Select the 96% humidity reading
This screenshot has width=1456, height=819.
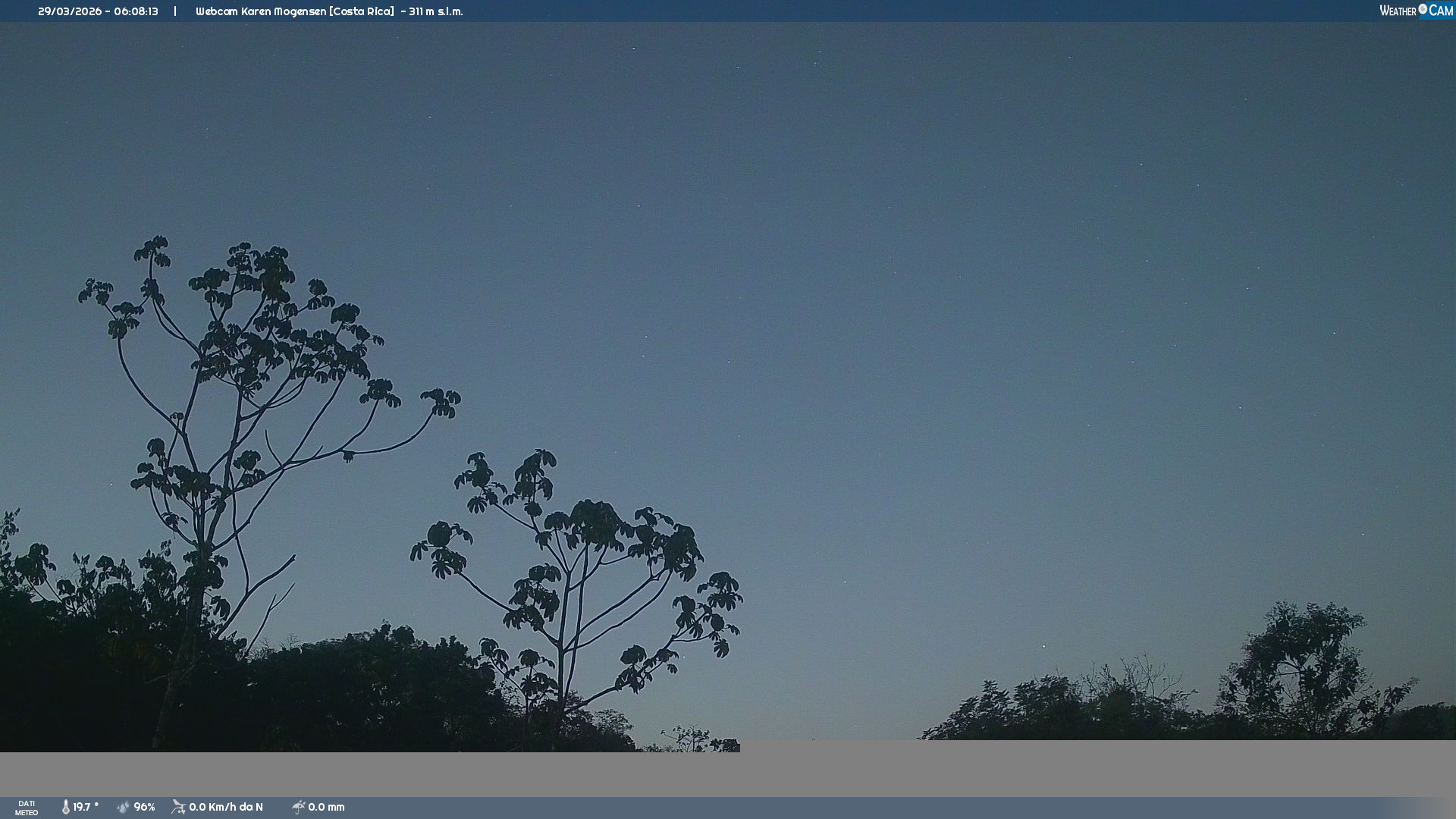point(144,807)
